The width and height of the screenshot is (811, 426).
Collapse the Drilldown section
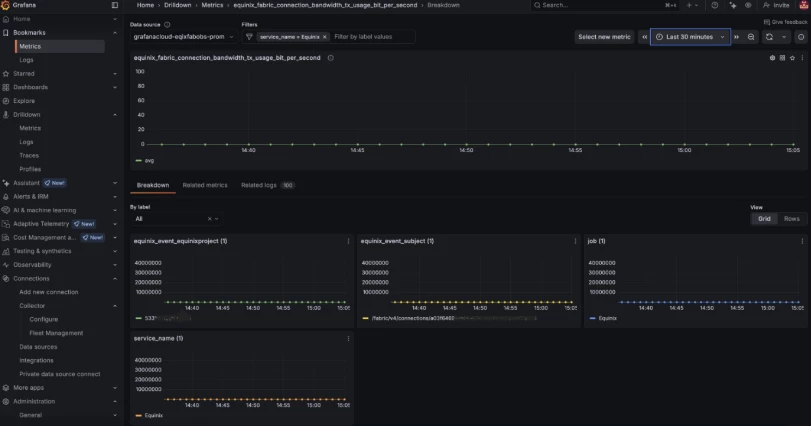pyautogui.click(x=115, y=115)
